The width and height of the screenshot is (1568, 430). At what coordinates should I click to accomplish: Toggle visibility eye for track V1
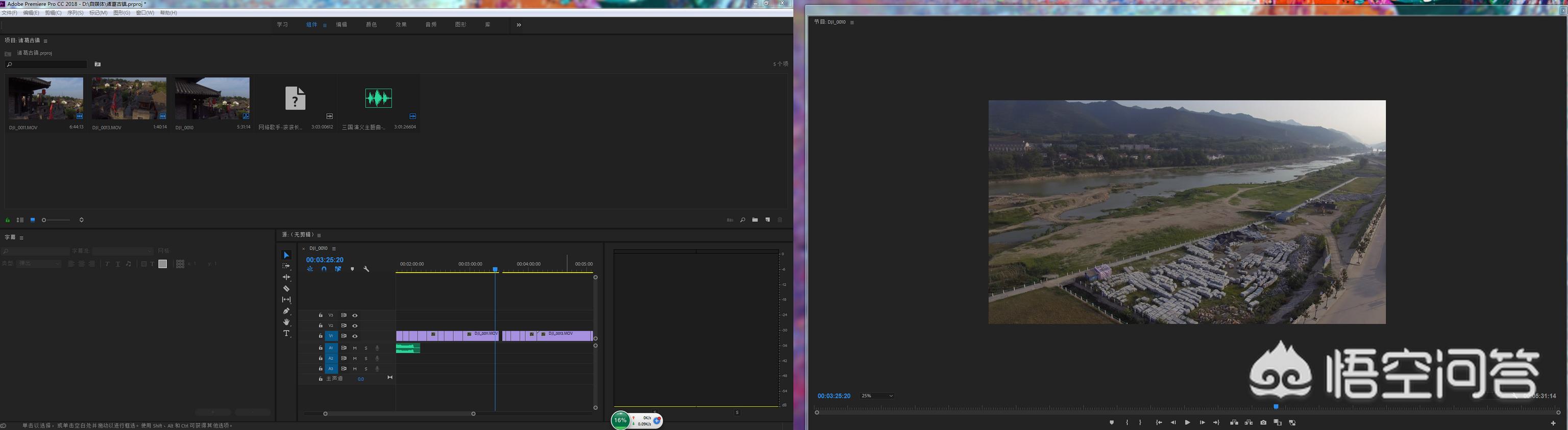coord(355,336)
